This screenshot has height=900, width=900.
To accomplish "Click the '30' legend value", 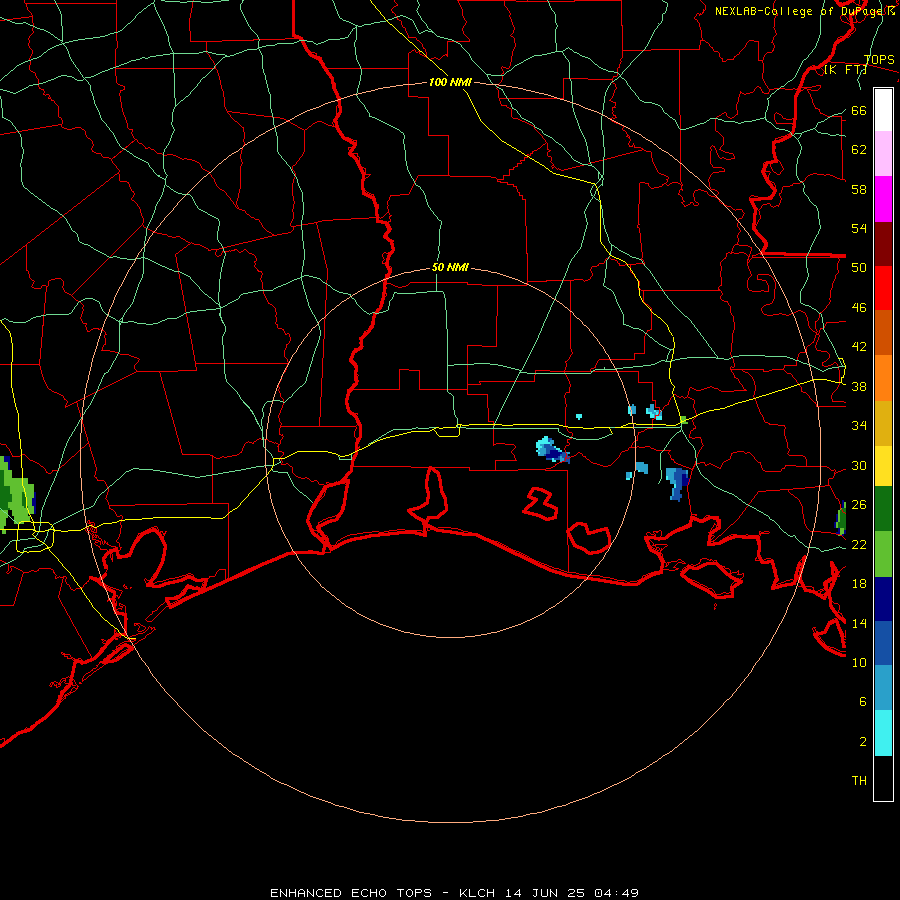I will click(859, 465).
